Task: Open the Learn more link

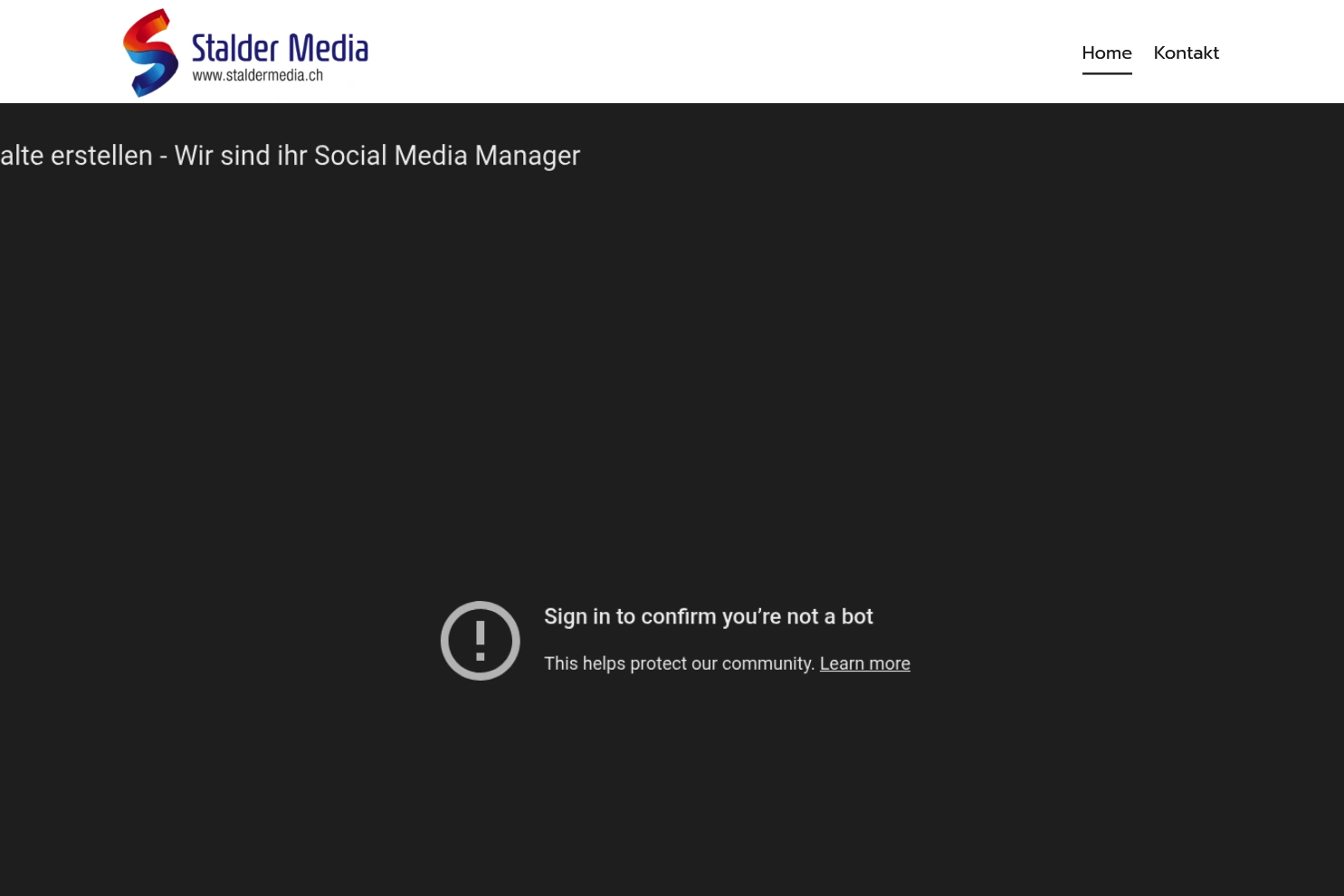Action: tap(864, 663)
